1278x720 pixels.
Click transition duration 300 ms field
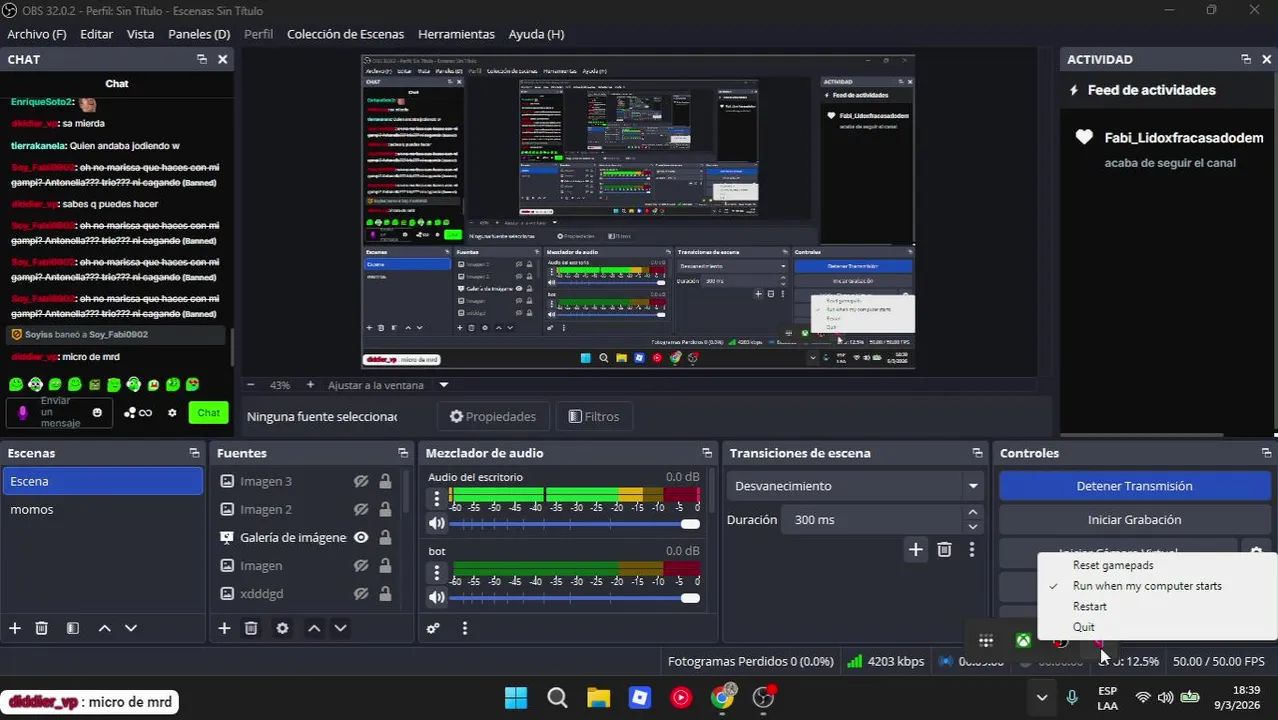pos(872,520)
